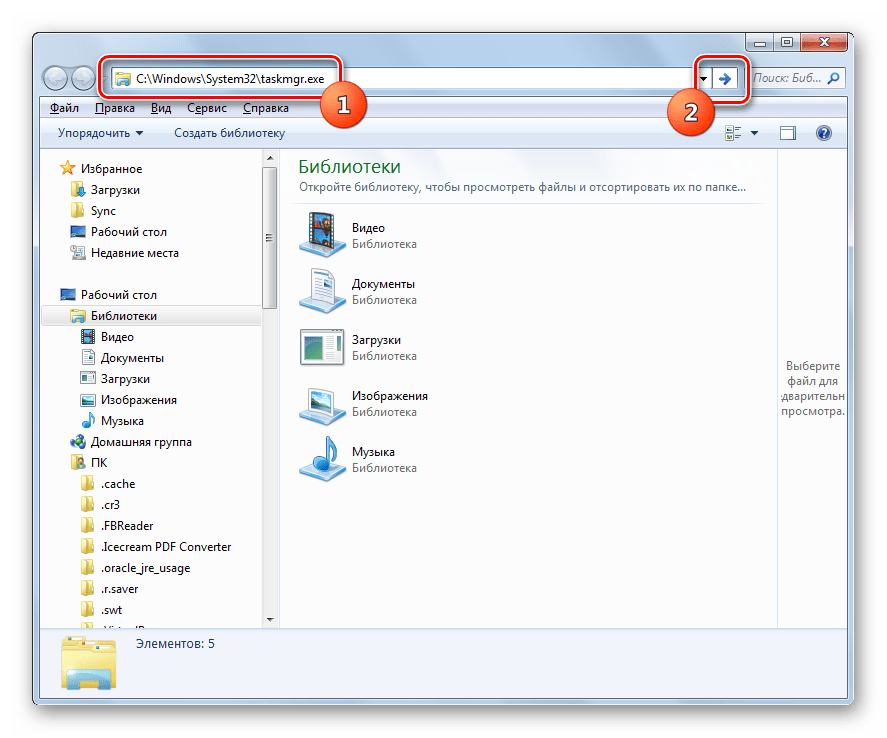
Task: Open the view options dropdown arrow
Action: point(754,133)
